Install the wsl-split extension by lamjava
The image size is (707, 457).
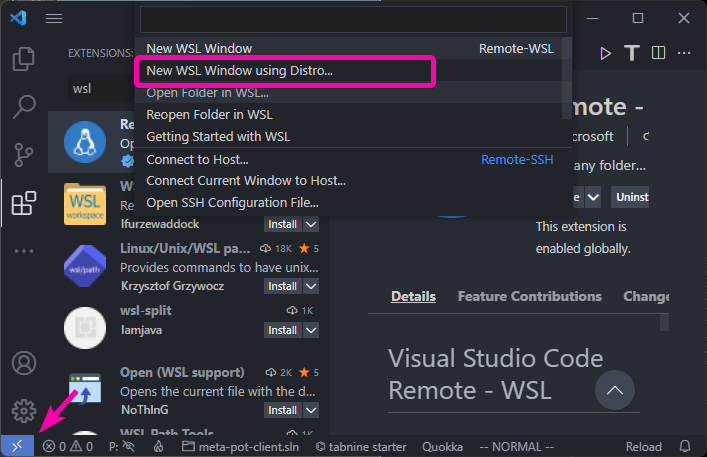pos(282,330)
